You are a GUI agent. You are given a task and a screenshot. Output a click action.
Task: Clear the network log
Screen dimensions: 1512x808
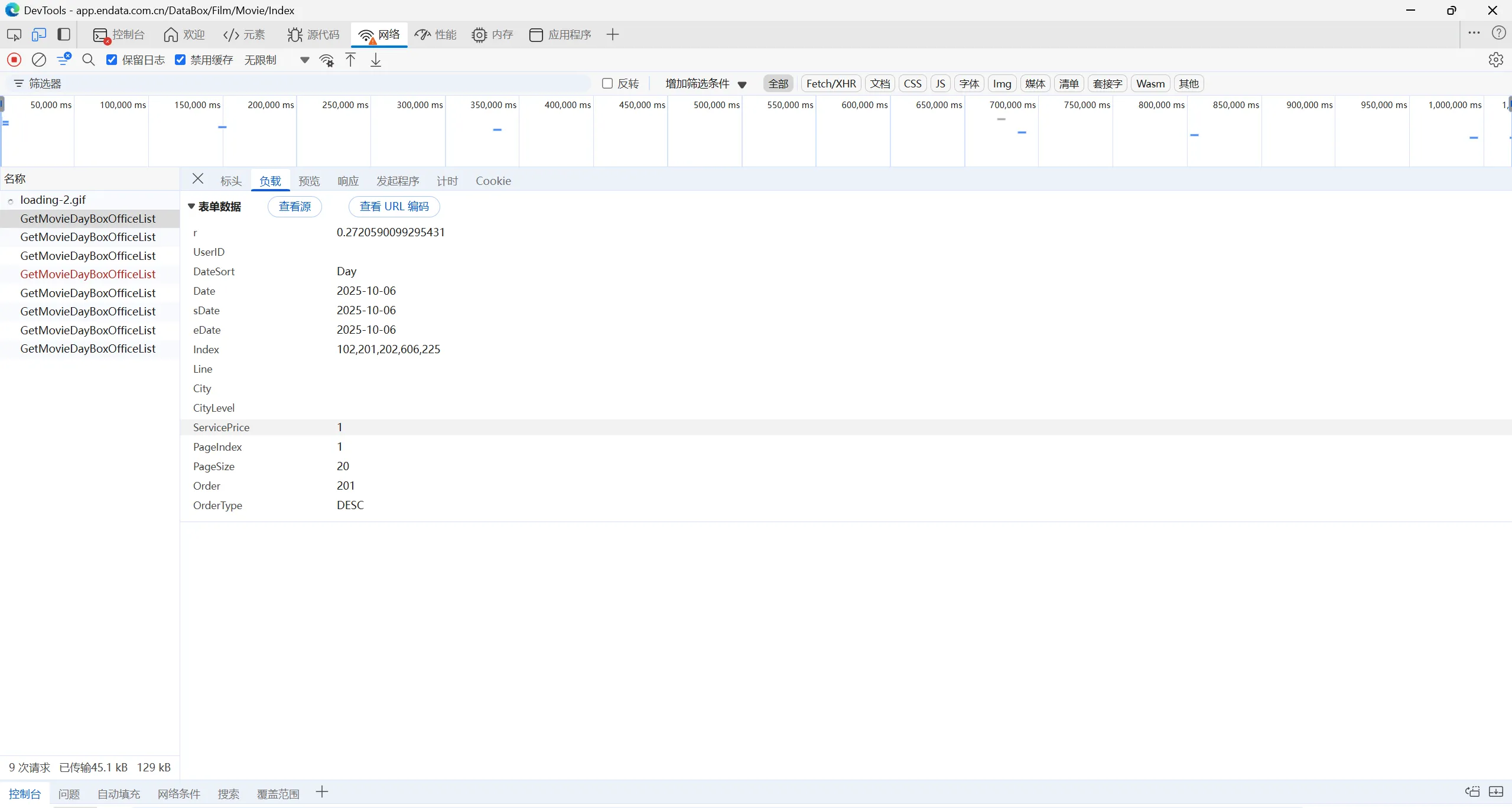(39, 60)
